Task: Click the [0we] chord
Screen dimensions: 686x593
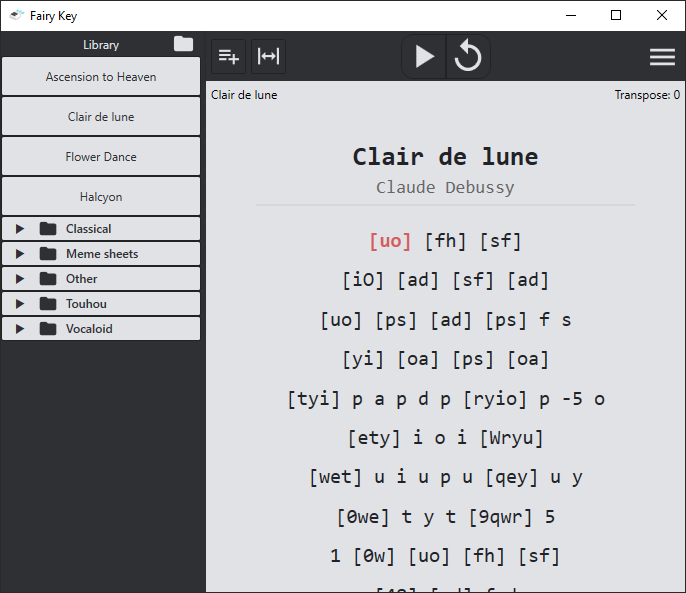Action: [363, 517]
